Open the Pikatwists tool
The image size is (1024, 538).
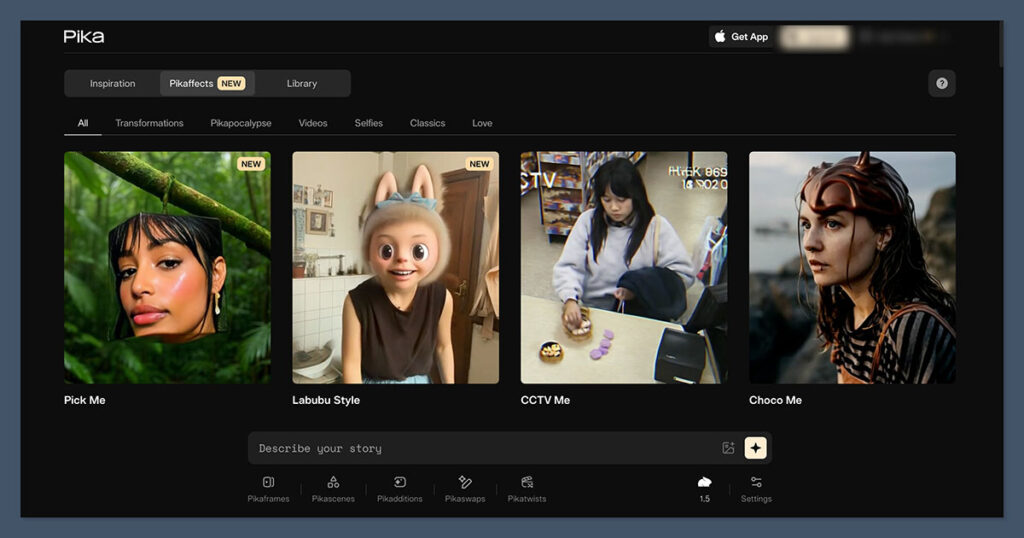coord(527,489)
